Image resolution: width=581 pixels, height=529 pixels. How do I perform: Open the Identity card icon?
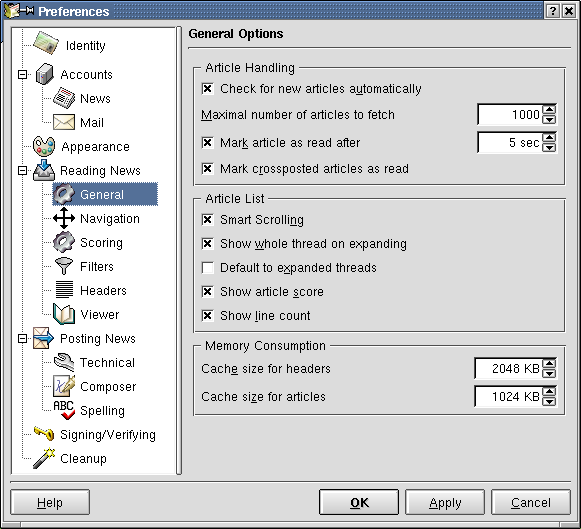click(x=46, y=43)
